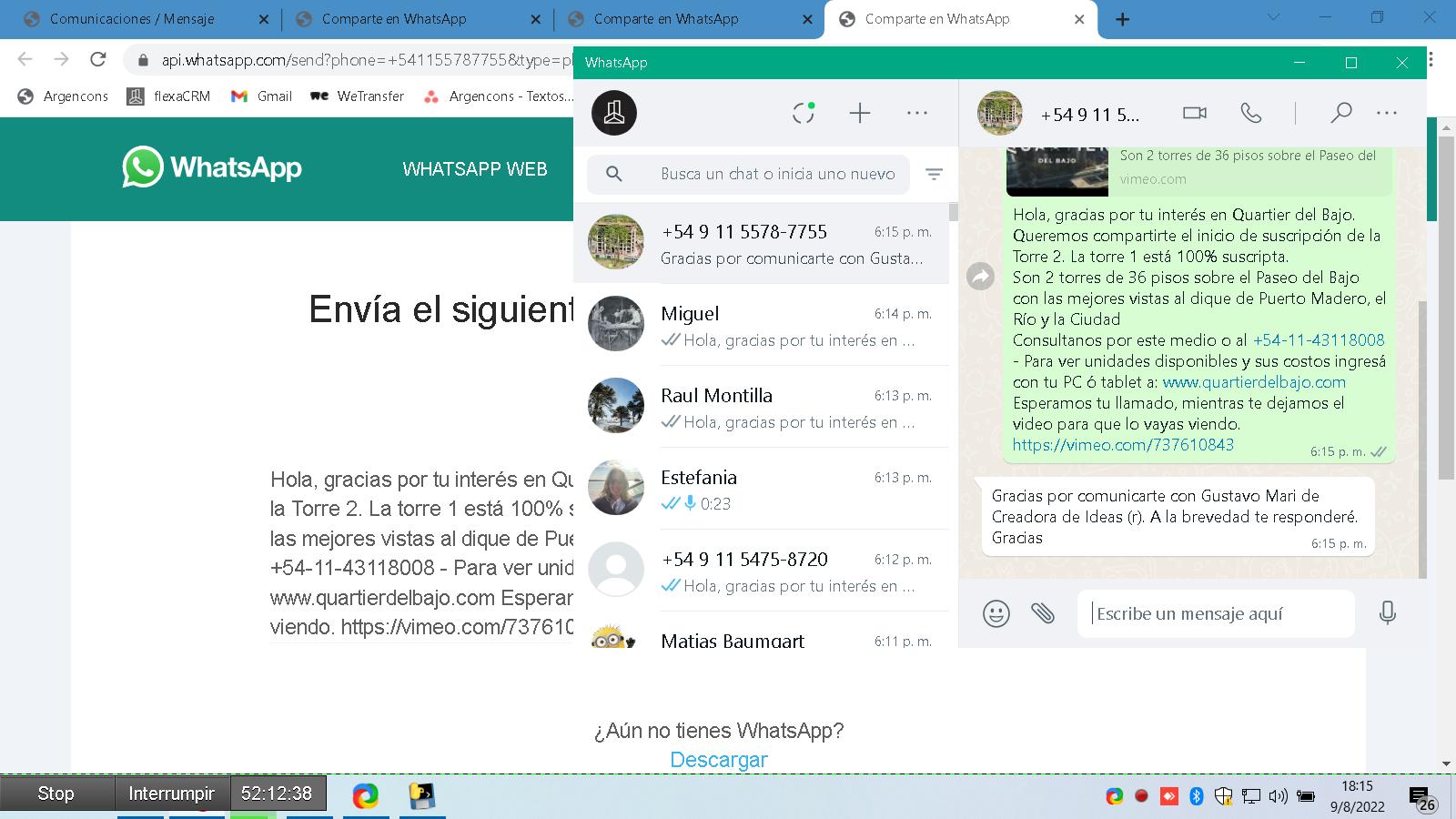This screenshot has width=1456, height=819.
Task: Open the +54 9 11 5475-8720 chat
Action: point(761,571)
